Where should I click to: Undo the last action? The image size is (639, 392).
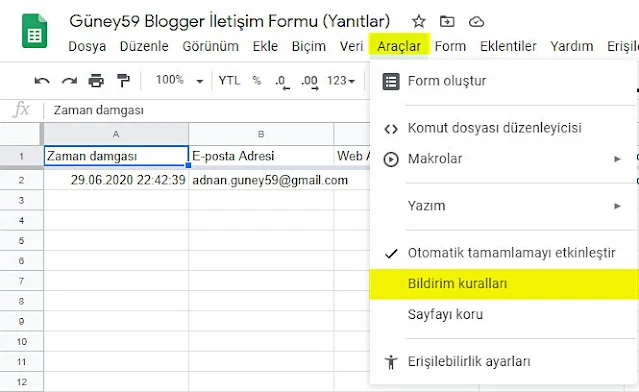click(42, 81)
